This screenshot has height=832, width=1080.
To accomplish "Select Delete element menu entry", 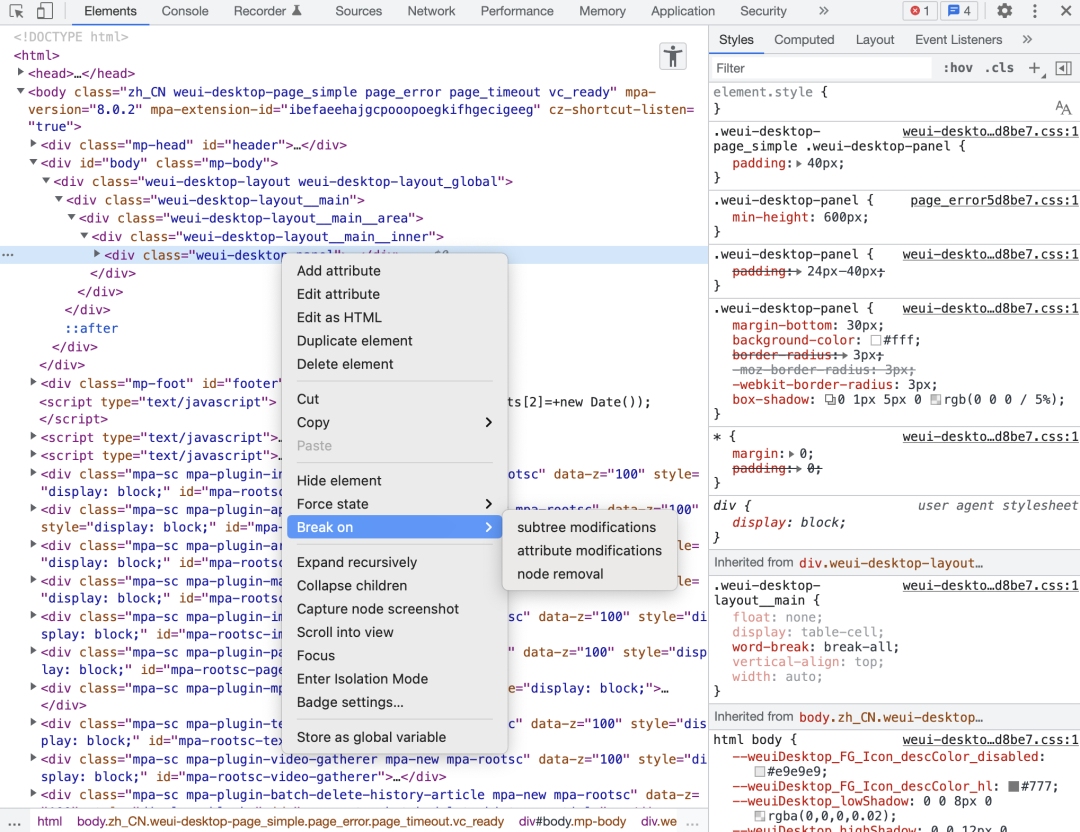I will point(395,364).
